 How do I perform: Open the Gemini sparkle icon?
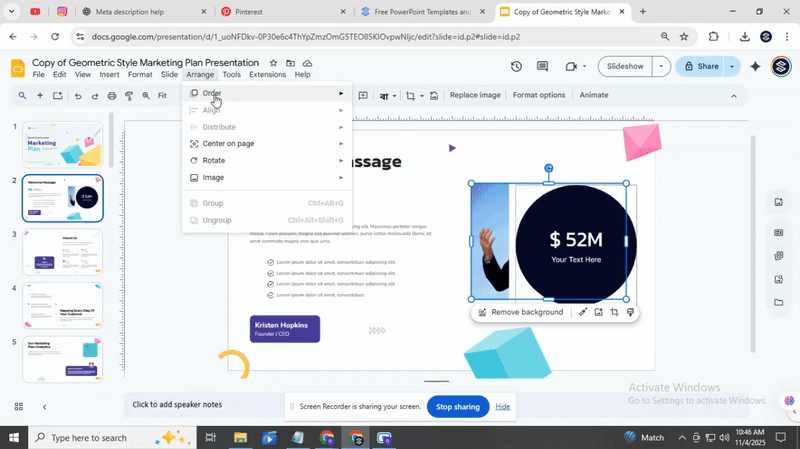click(x=755, y=67)
